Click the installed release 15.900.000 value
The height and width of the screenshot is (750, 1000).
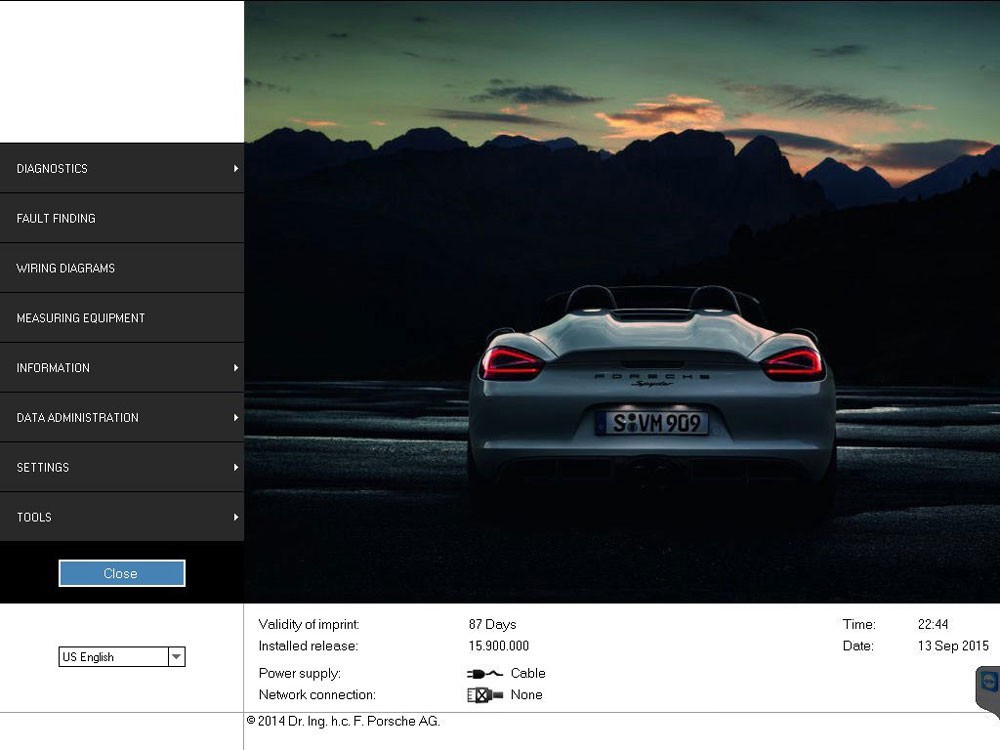[498, 646]
